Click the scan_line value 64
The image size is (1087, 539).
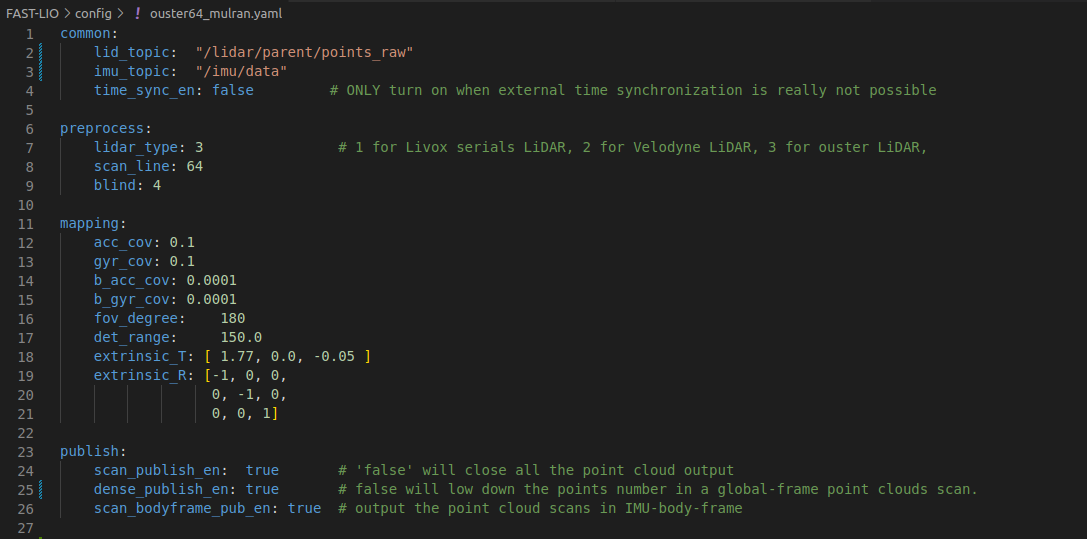click(x=194, y=166)
